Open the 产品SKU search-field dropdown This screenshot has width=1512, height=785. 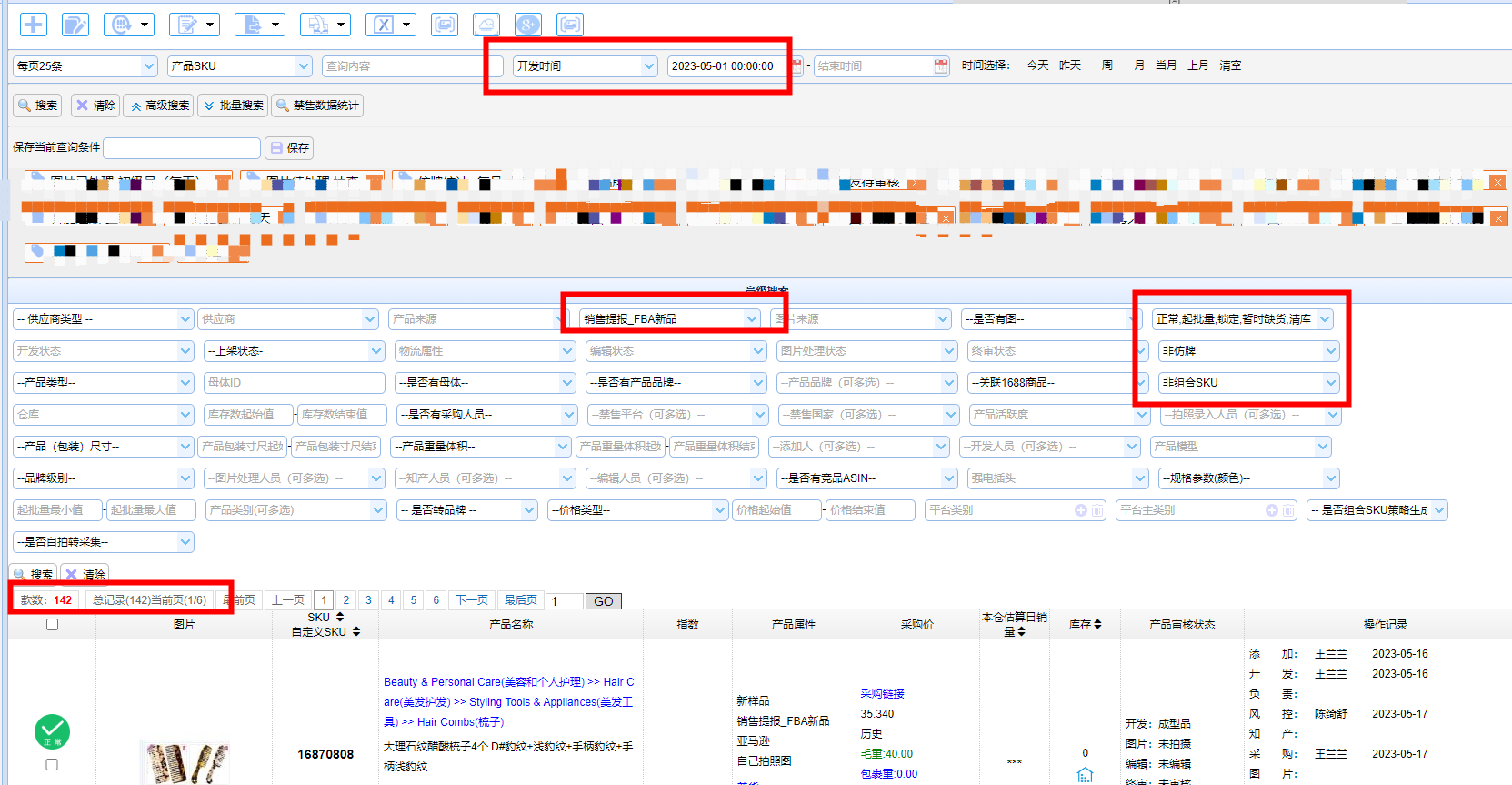coord(240,65)
